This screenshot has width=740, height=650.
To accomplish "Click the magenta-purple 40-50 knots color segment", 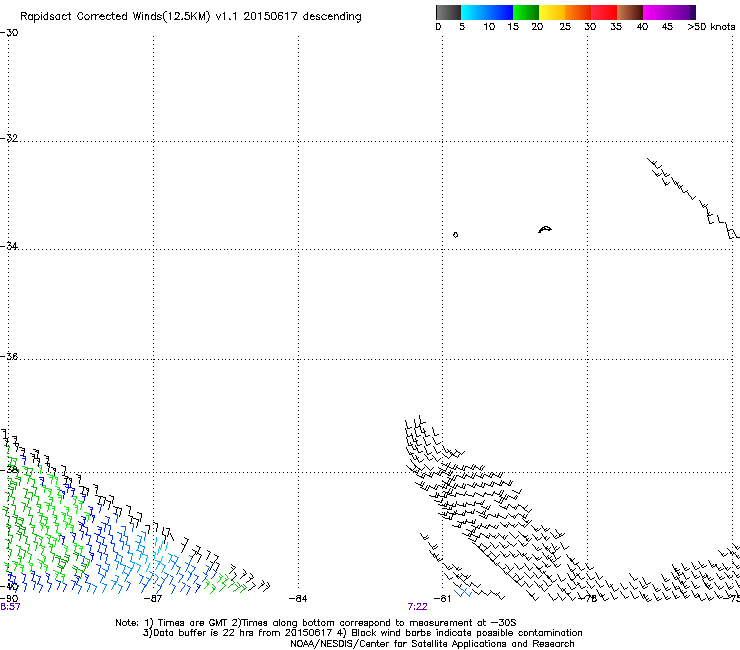I will coord(669,12).
